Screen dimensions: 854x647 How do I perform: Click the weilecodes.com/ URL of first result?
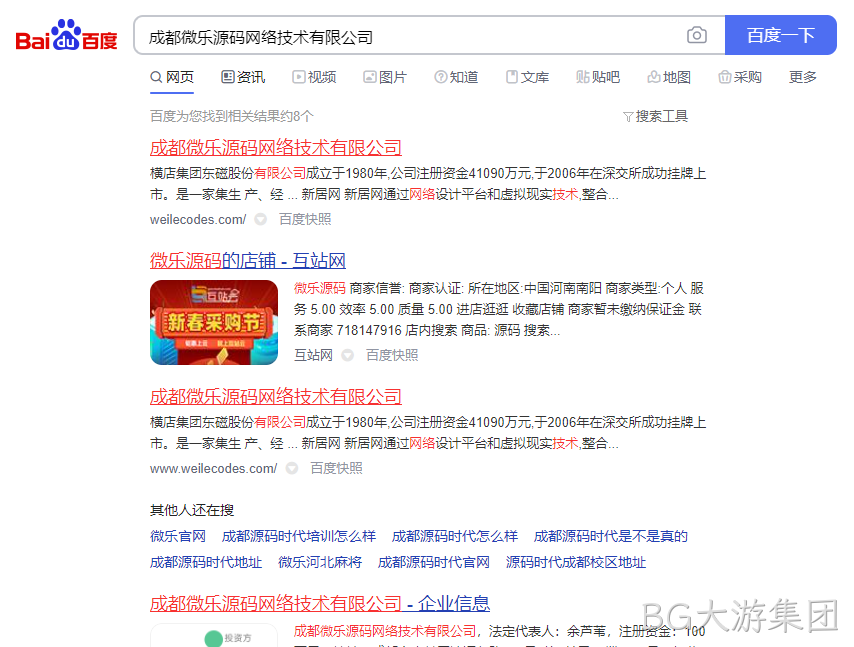pyautogui.click(x=198, y=219)
